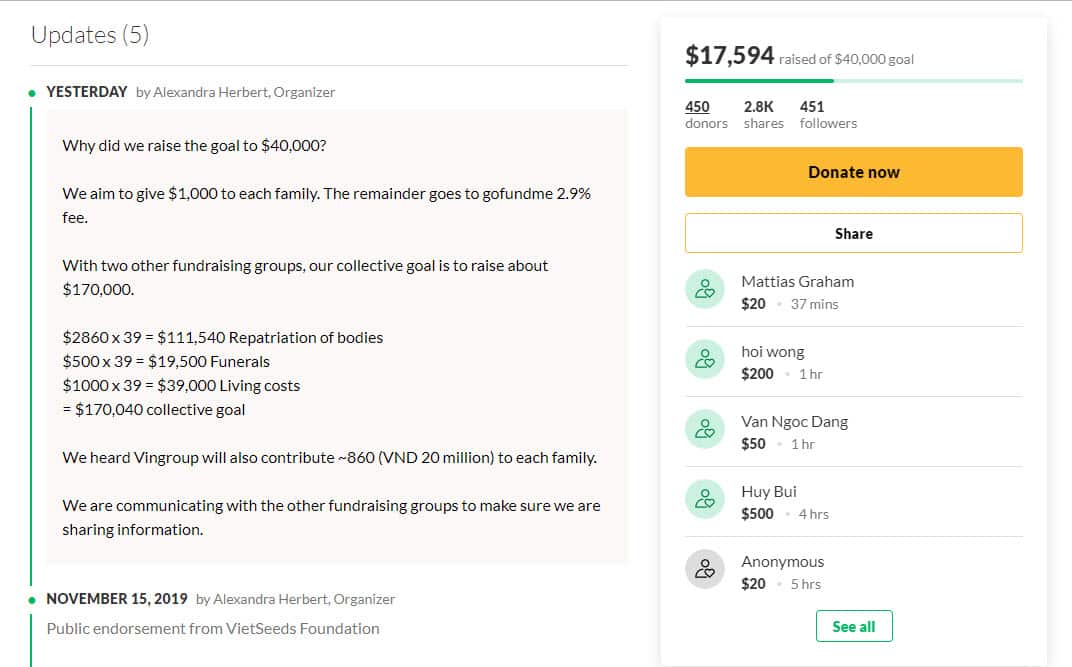1072x667 pixels.
Task: Click the $17,594 raised amount
Action: 729,55
